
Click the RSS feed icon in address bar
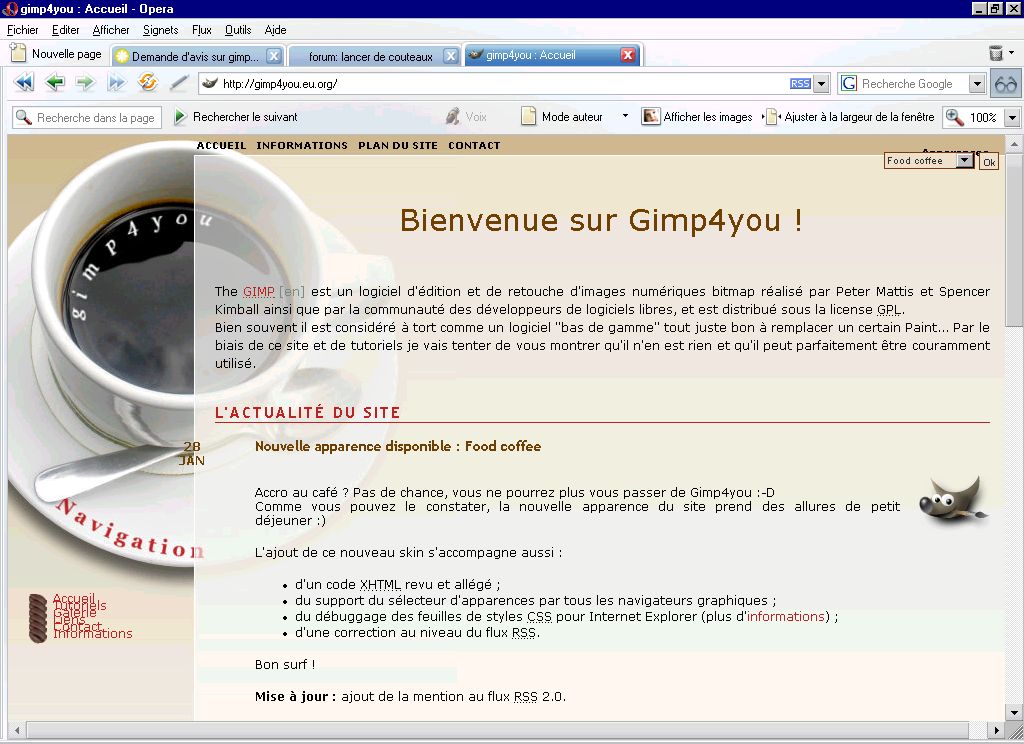coord(800,84)
